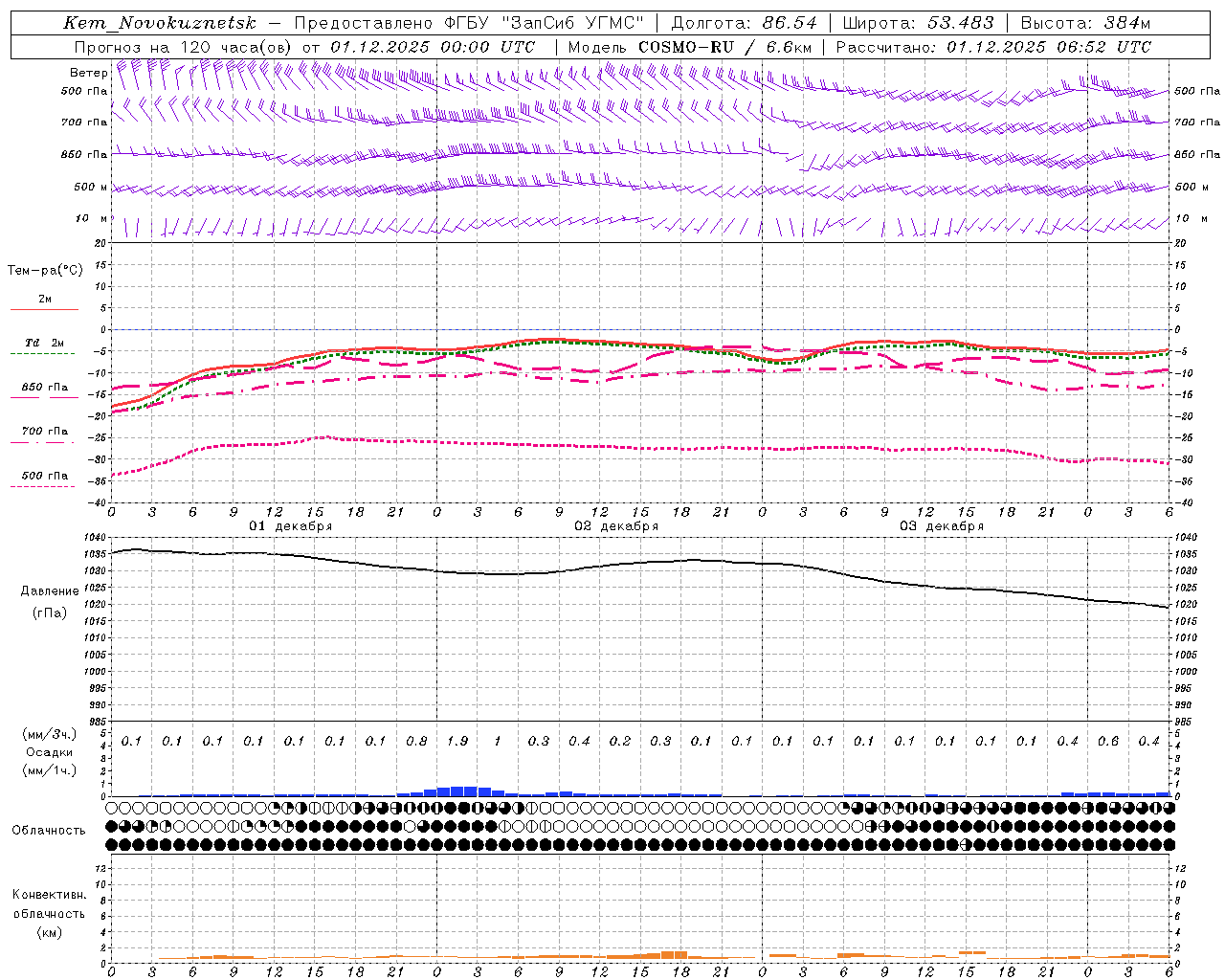
Task: Click the date label 03 декабря
Action: (x=942, y=526)
